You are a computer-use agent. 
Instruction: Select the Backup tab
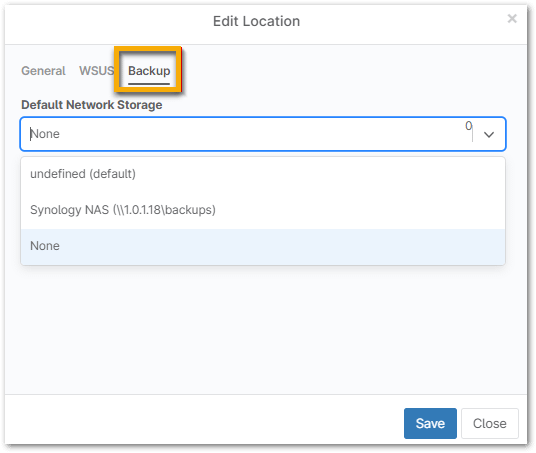(x=149, y=71)
